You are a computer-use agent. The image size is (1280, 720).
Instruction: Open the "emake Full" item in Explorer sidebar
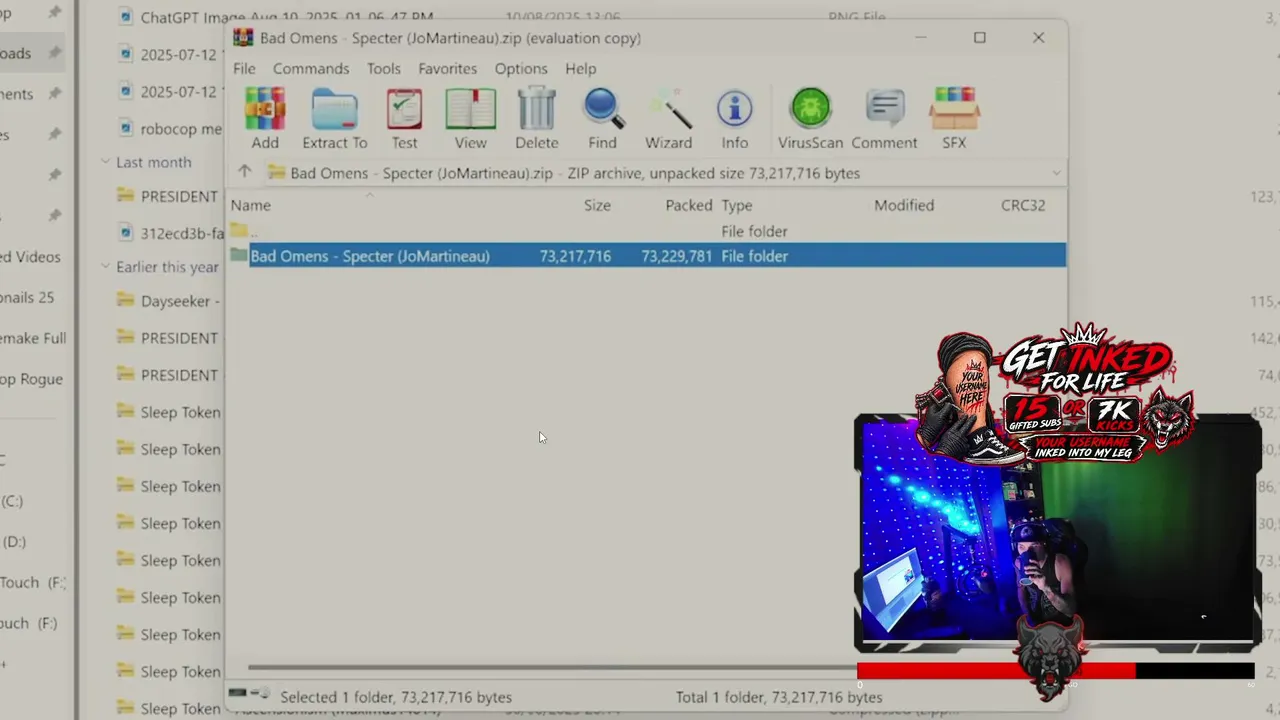(32, 338)
